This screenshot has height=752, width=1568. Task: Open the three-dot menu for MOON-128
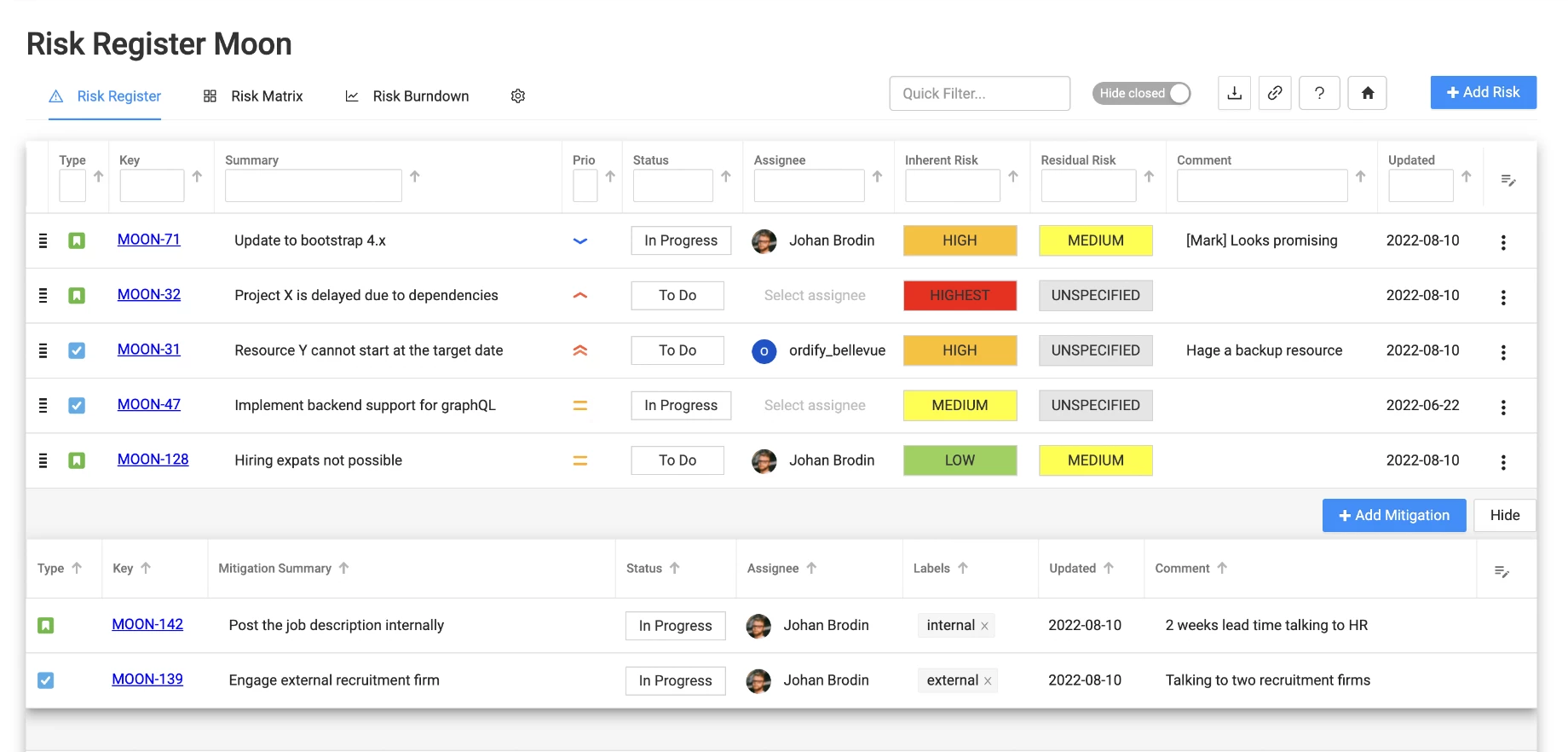[x=1503, y=462]
